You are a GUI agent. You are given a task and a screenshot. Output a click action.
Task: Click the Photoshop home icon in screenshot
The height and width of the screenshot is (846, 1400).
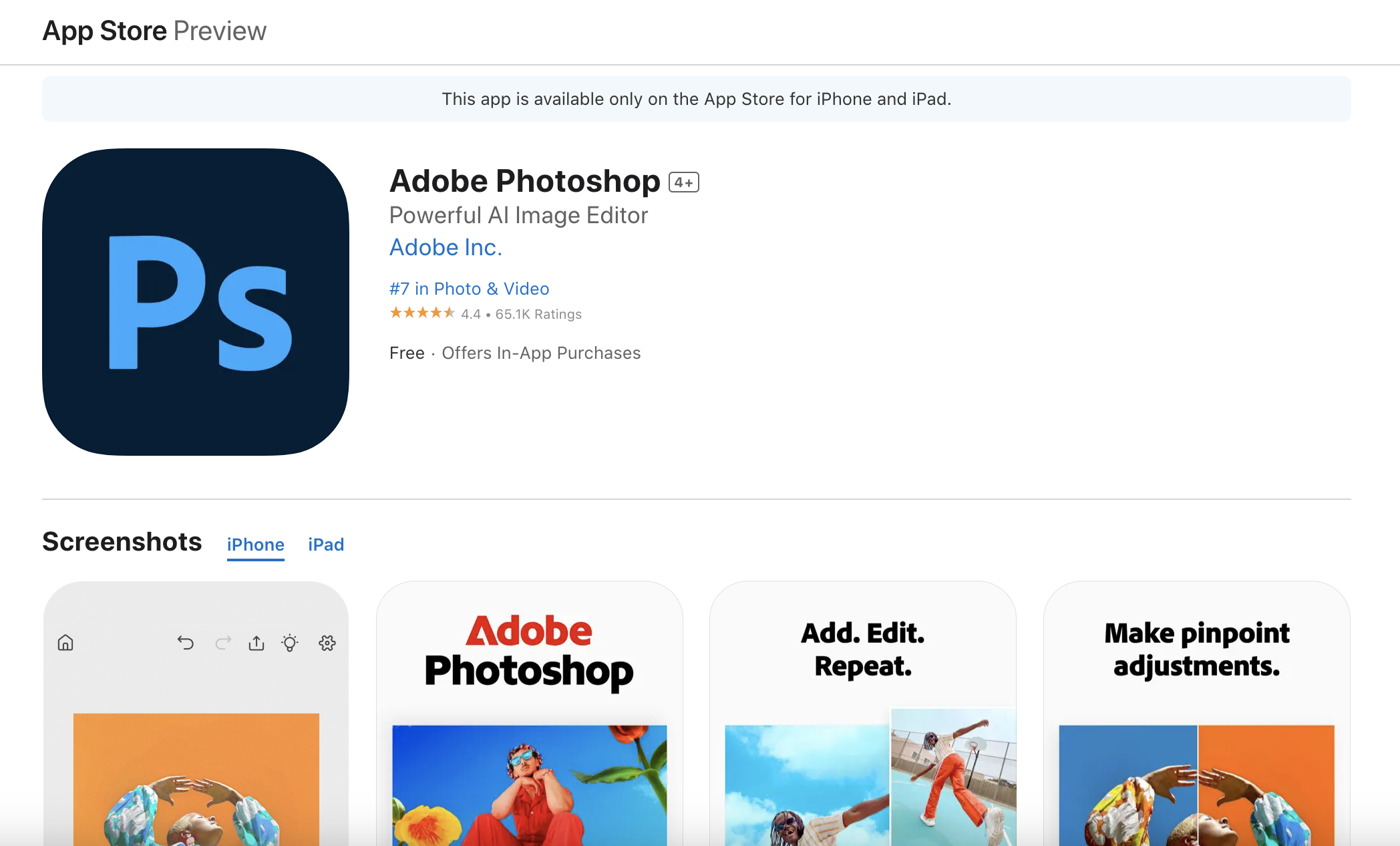pyautogui.click(x=65, y=643)
